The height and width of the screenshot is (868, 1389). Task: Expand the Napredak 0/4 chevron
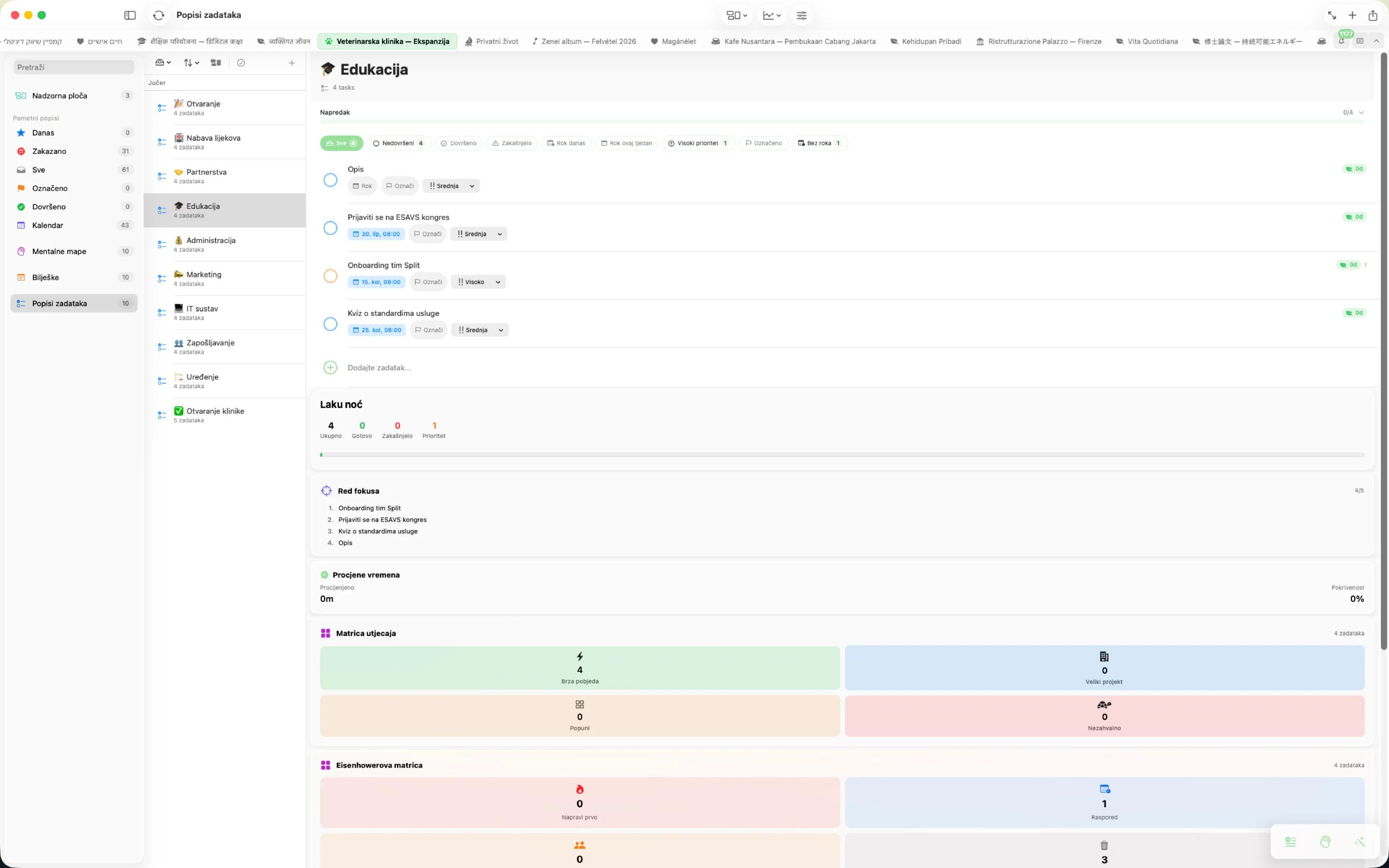click(1361, 112)
